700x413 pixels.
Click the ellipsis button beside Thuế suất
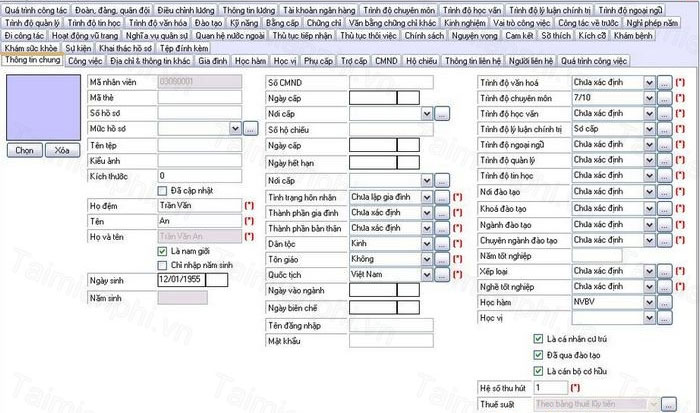(665, 402)
